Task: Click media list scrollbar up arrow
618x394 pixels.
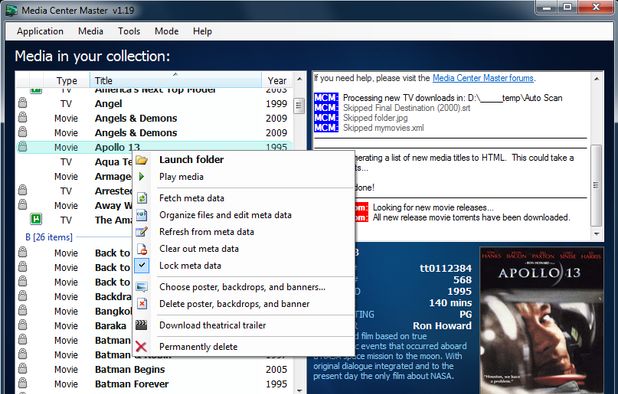Action: point(300,79)
